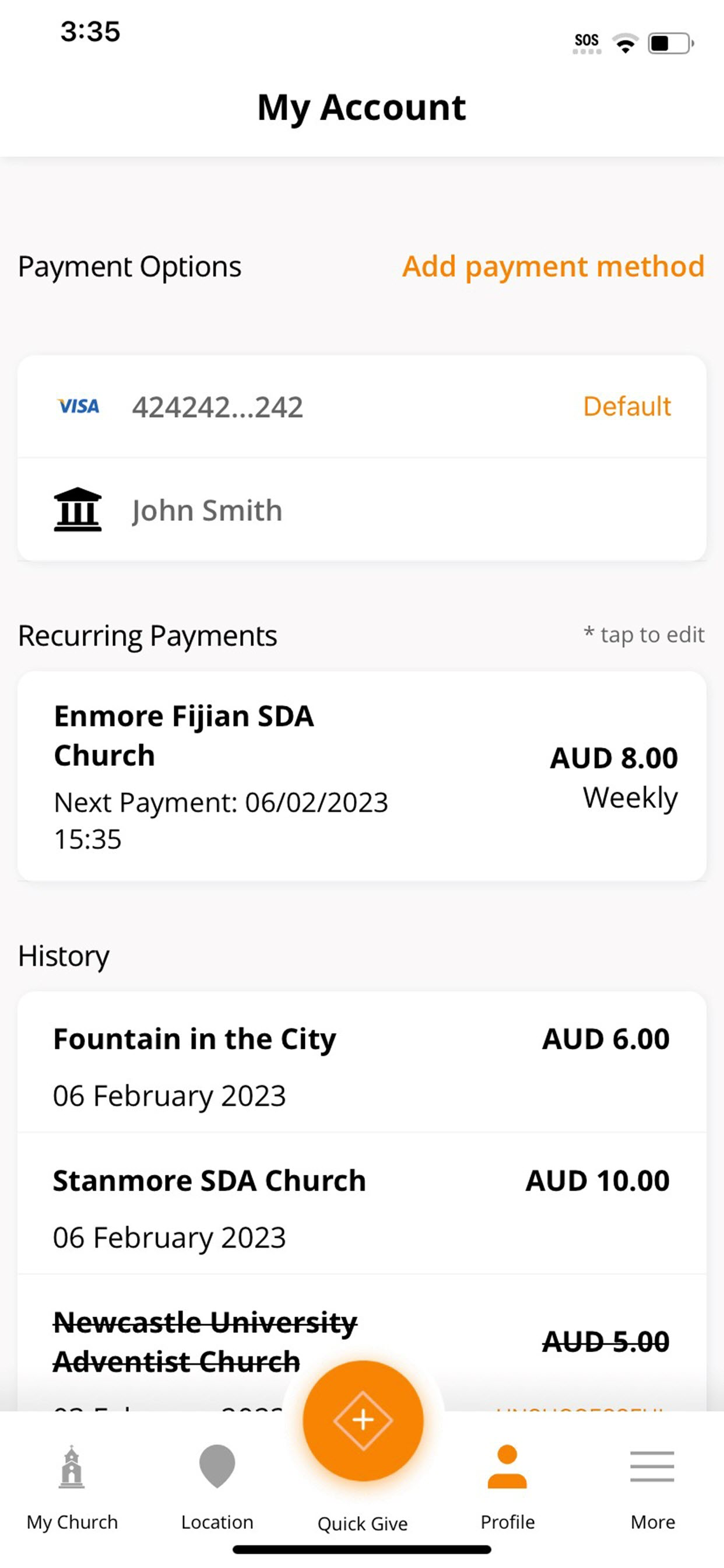Select the John Smith bank account
This screenshot has width=724, height=1568.
pyautogui.click(x=207, y=510)
